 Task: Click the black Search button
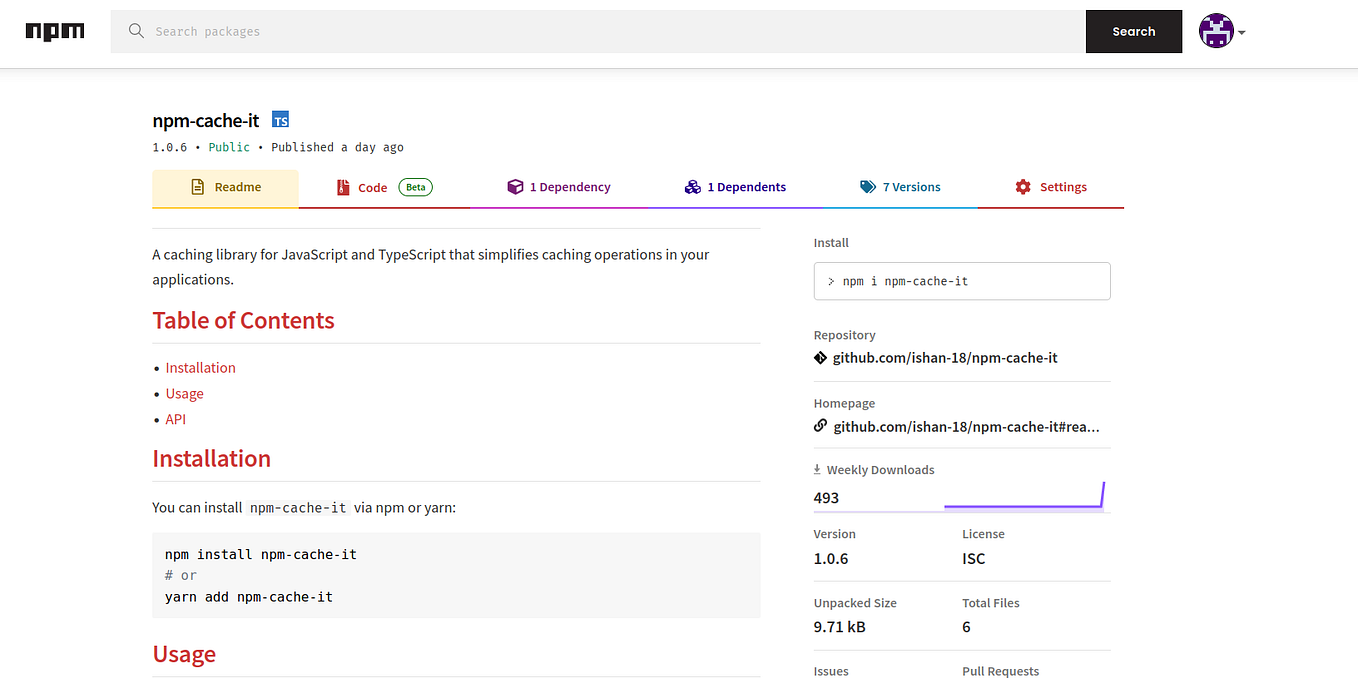click(x=1134, y=32)
